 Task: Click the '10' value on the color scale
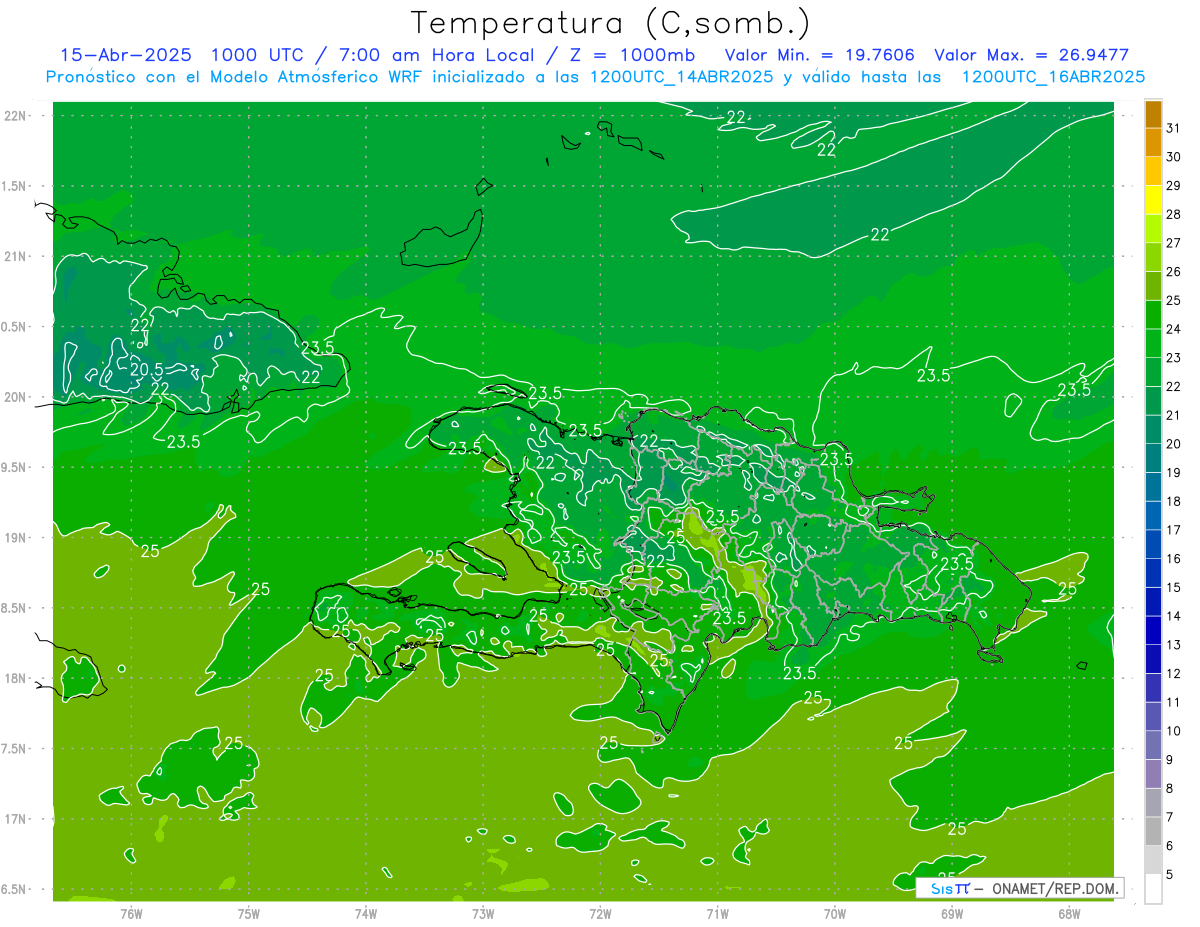coord(1174,731)
